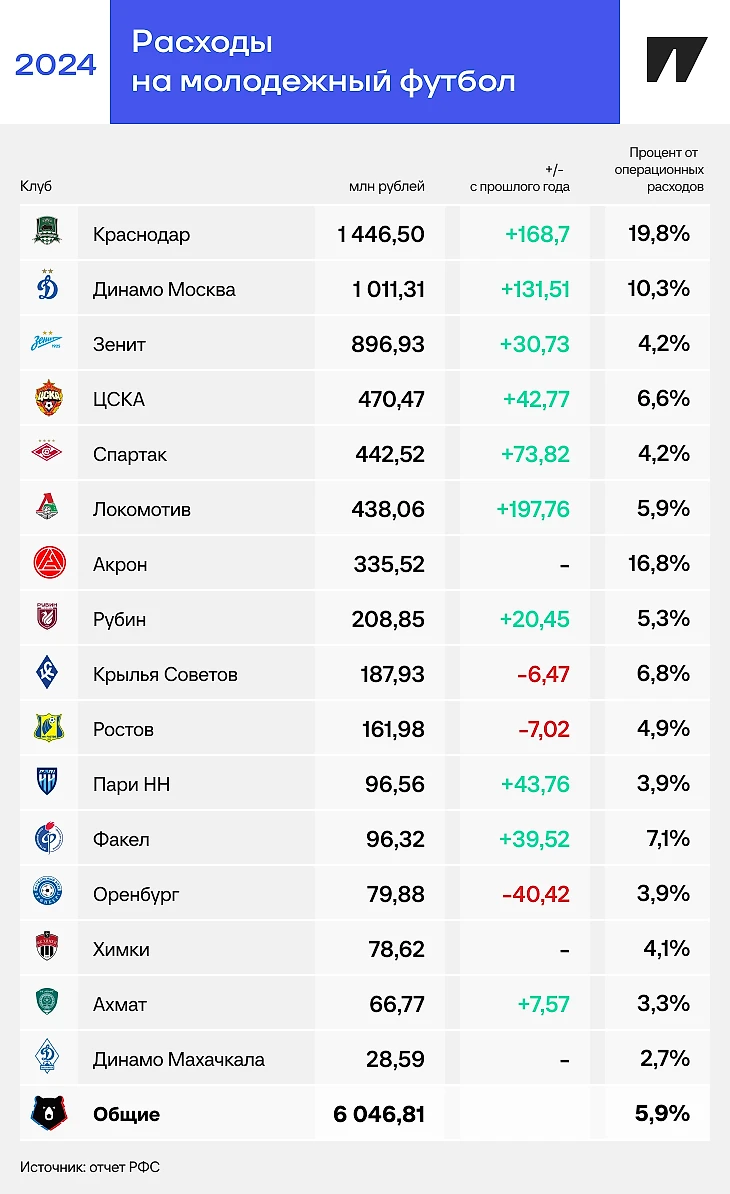
Task: Click the red Akron logo
Action: coord(49,563)
